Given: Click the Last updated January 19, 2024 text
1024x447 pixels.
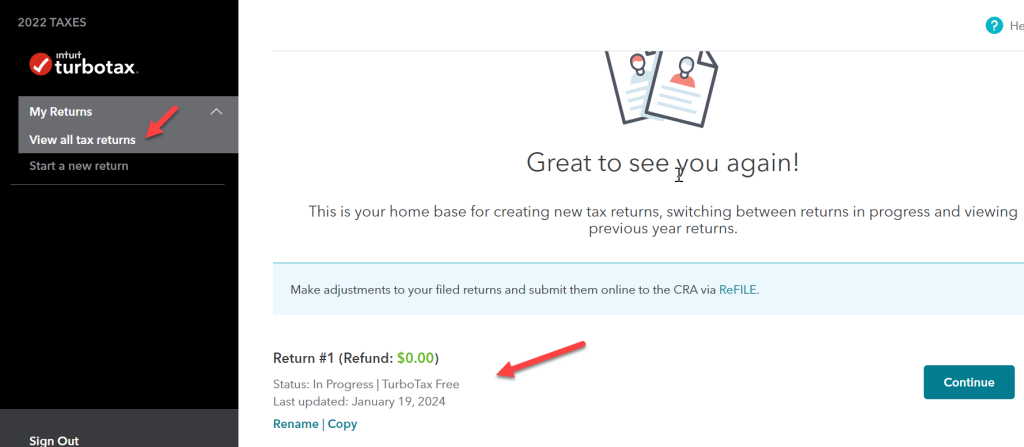Looking at the screenshot, I should coord(359,402).
